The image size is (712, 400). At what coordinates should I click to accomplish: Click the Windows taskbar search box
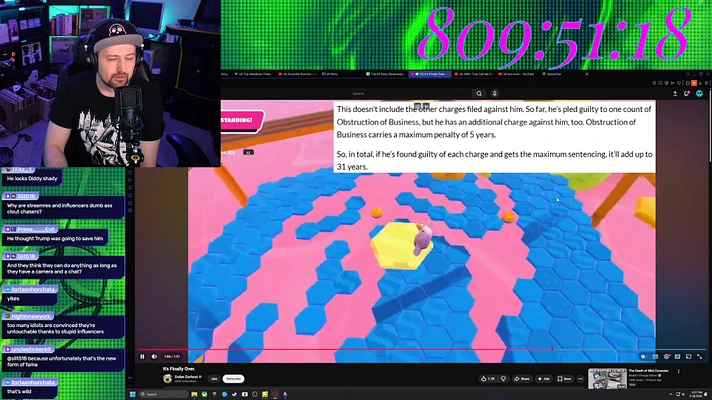pyautogui.click(x=163, y=394)
